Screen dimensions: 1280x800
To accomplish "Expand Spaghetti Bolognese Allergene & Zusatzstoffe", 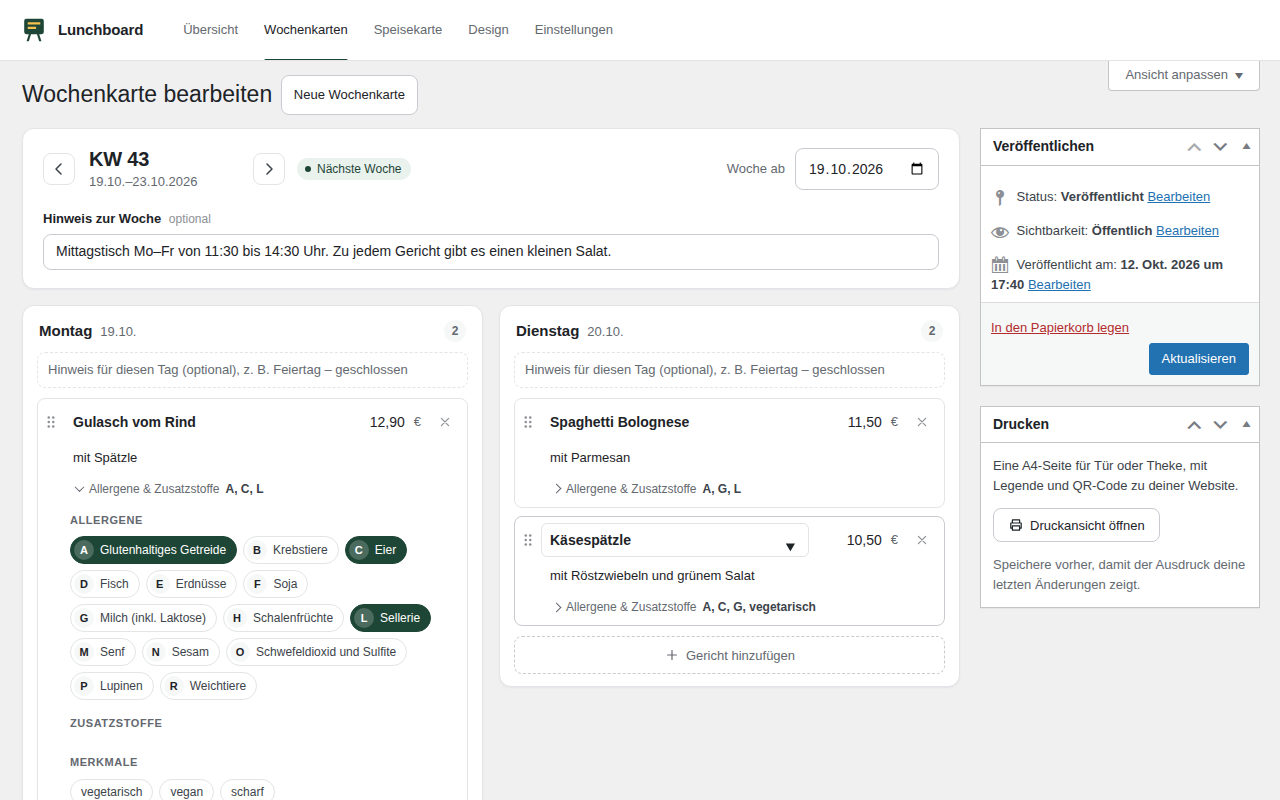I will (646, 489).
